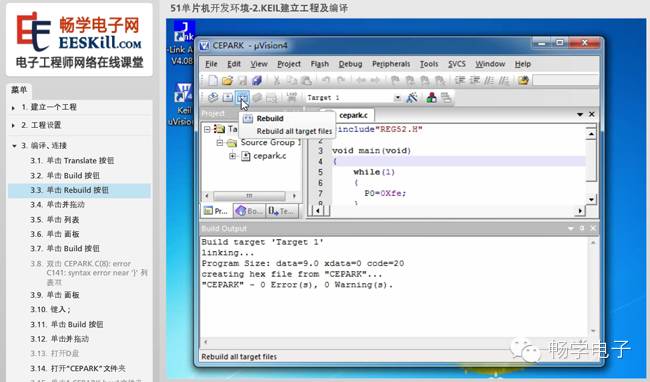Open the View menu
This screenshot has width=650, height=382.
tap(259, 64)
